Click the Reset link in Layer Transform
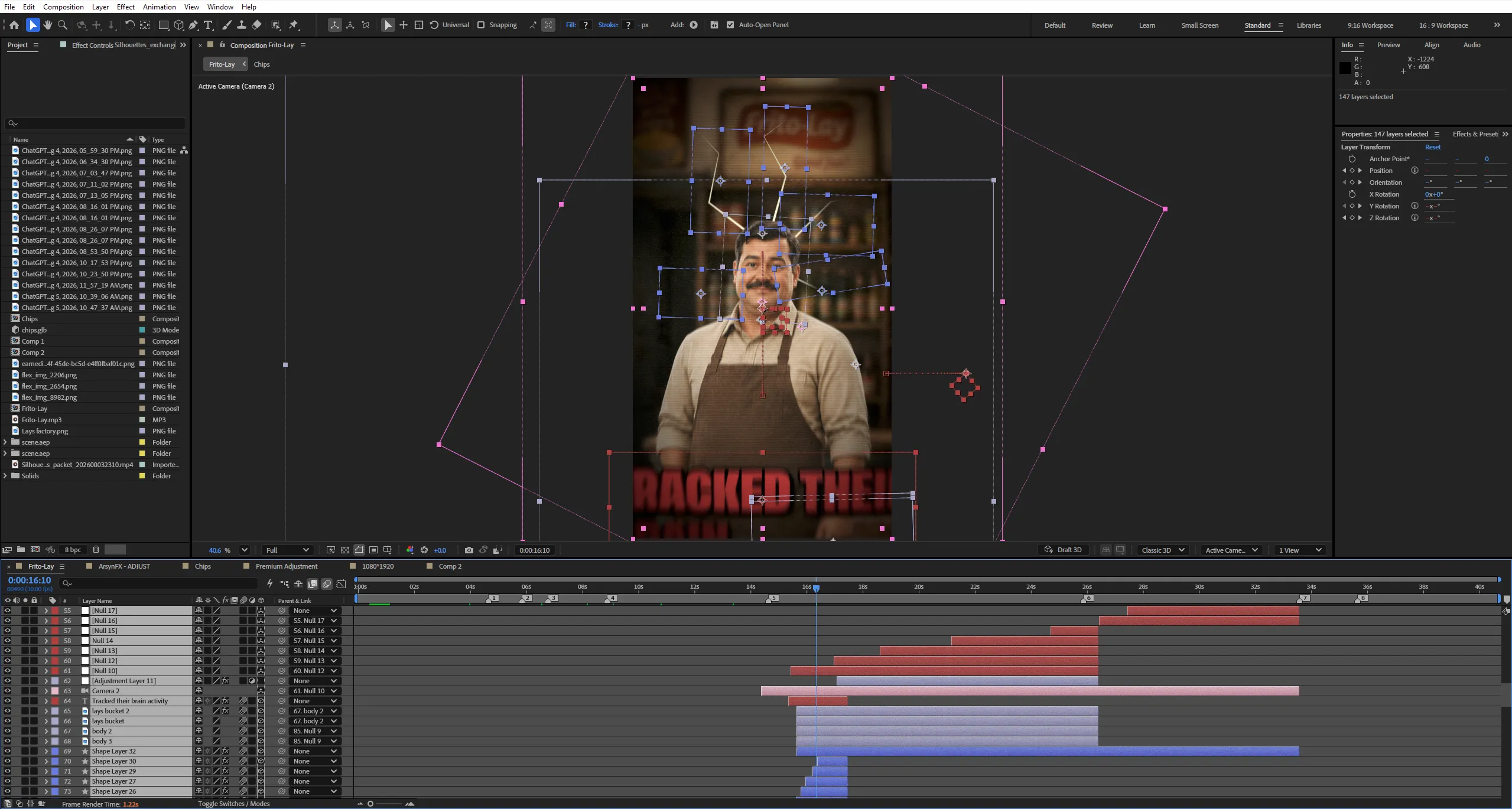Viewport: 1512px width, 809px height. (x=1432, y=147)
